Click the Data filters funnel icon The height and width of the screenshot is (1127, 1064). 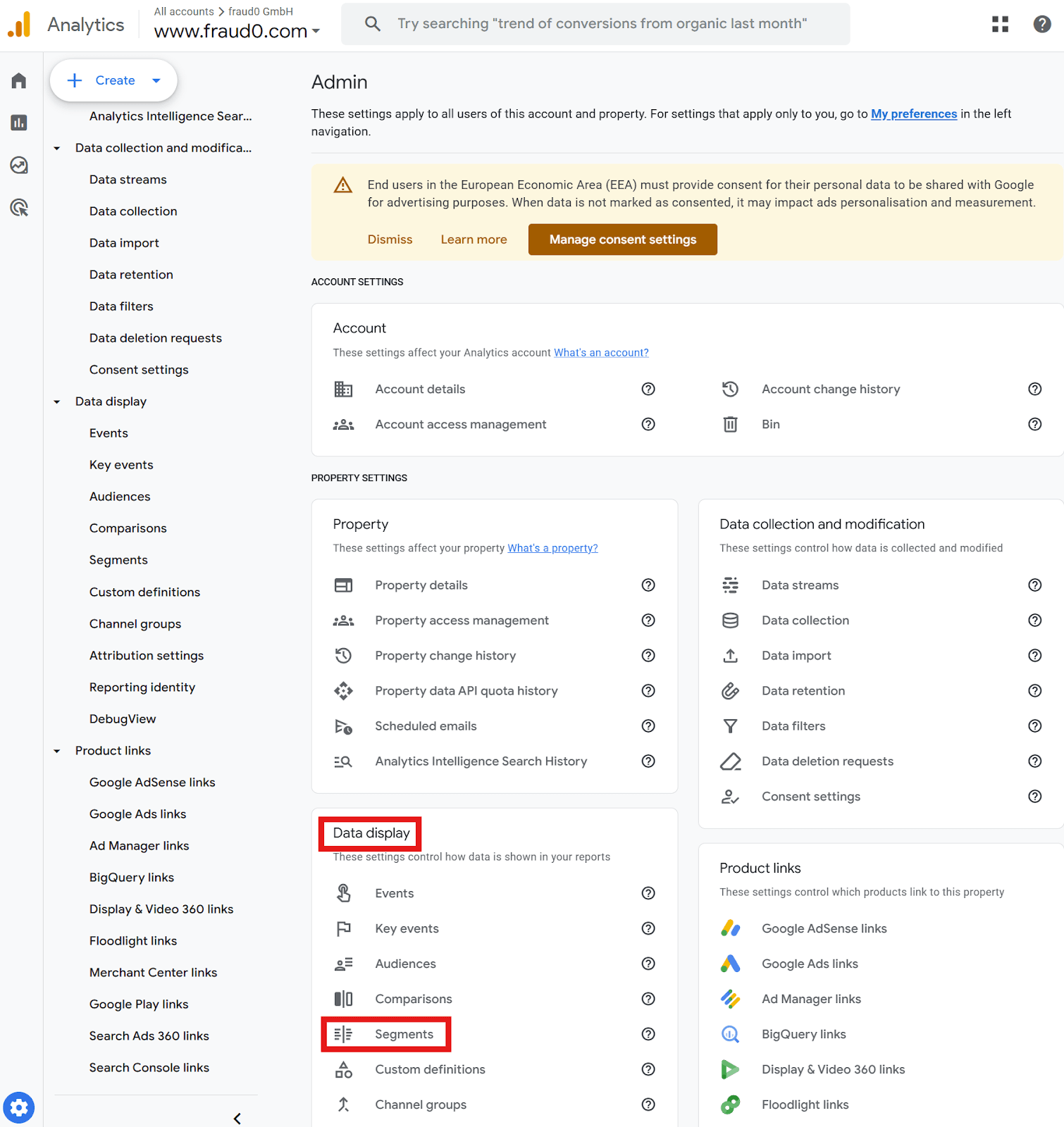(730, 726)
